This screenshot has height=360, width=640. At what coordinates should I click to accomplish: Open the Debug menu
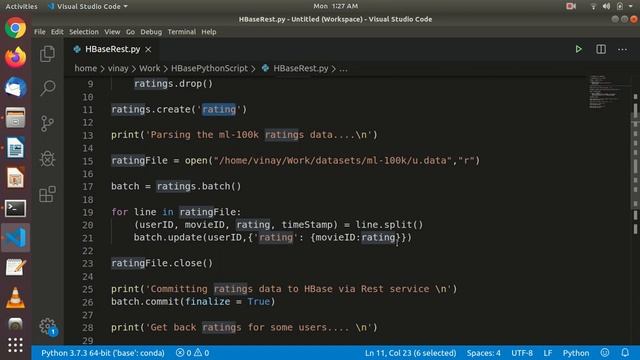point(151,32)
